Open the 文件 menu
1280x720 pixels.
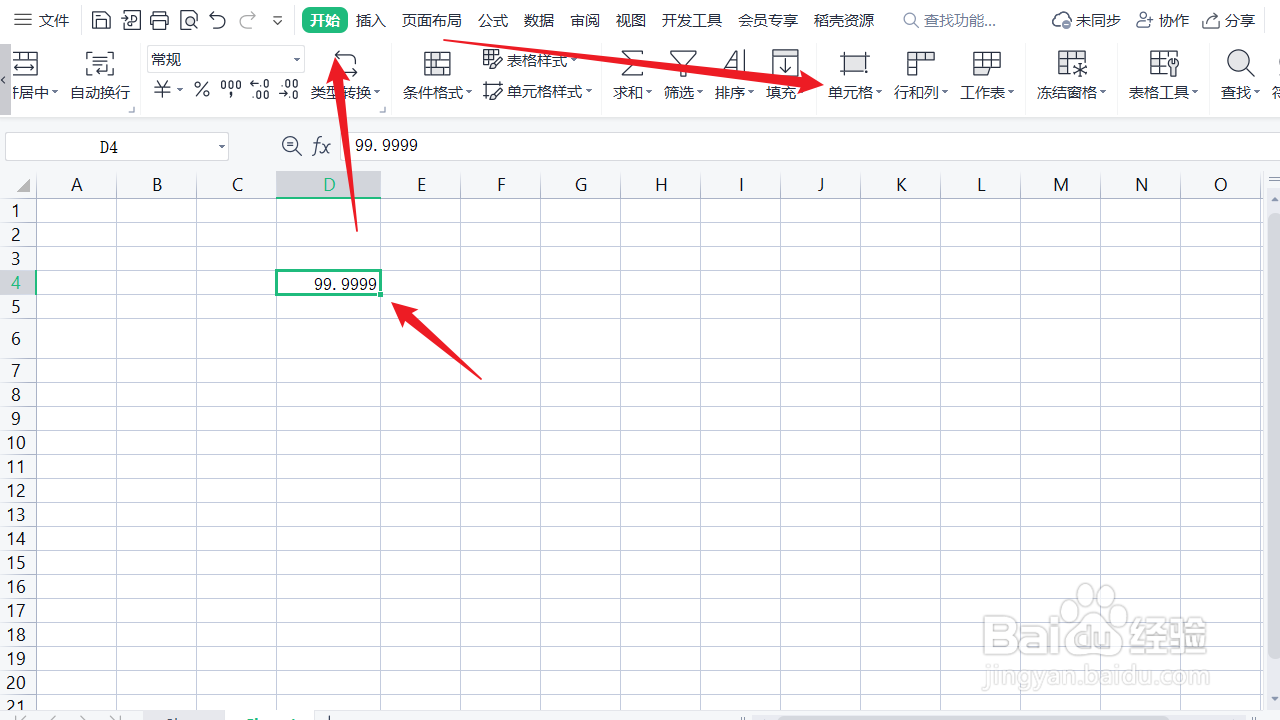pos(41,20)
